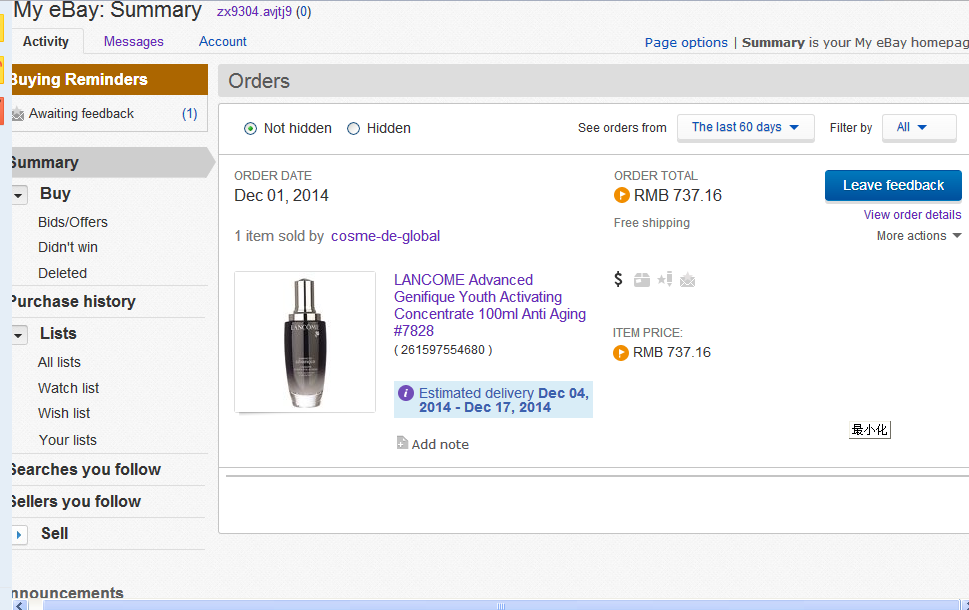
Task: Click the Leave feedback button
Action: [x=893, y=185]
